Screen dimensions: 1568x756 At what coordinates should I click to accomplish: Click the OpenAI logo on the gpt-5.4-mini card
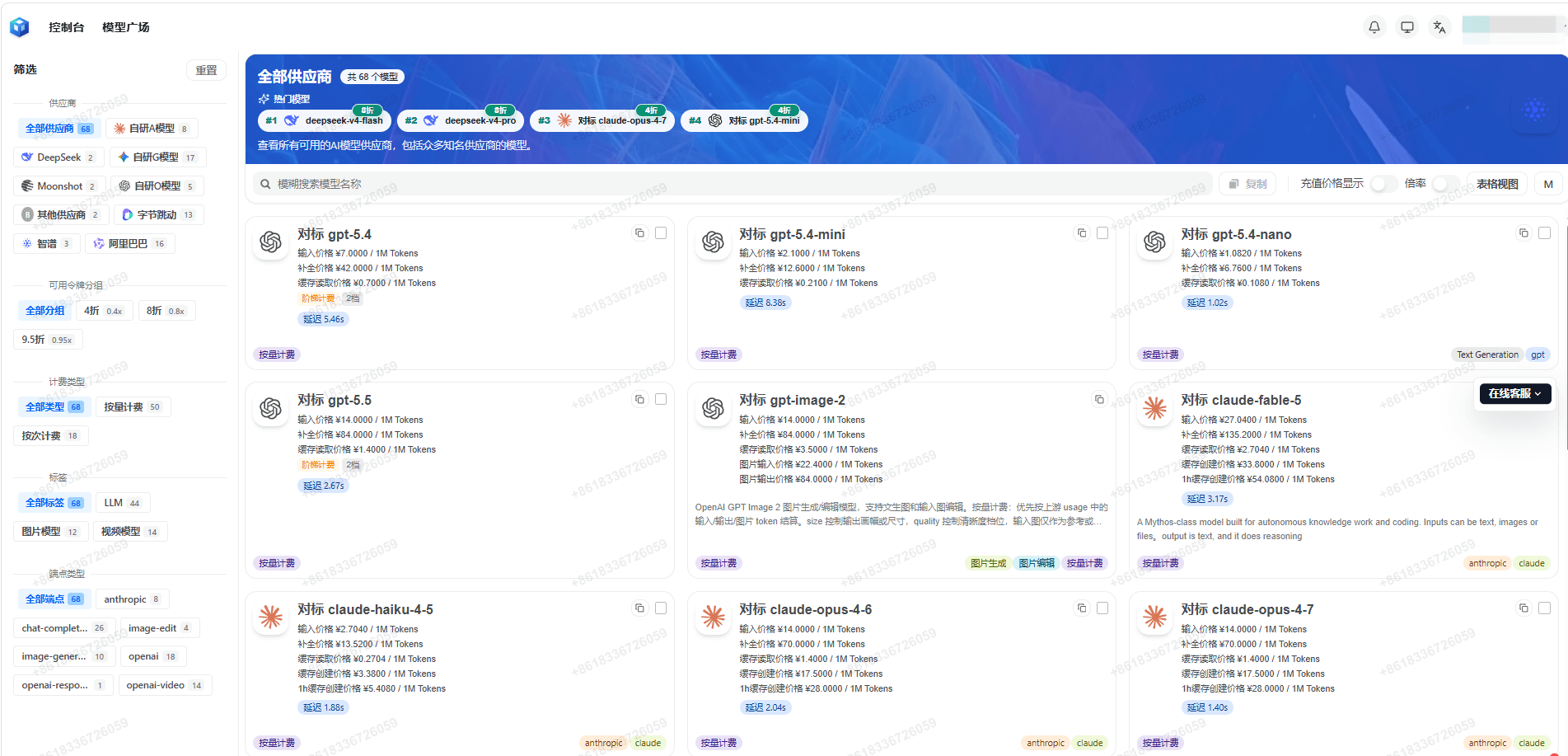click(713, 242)
